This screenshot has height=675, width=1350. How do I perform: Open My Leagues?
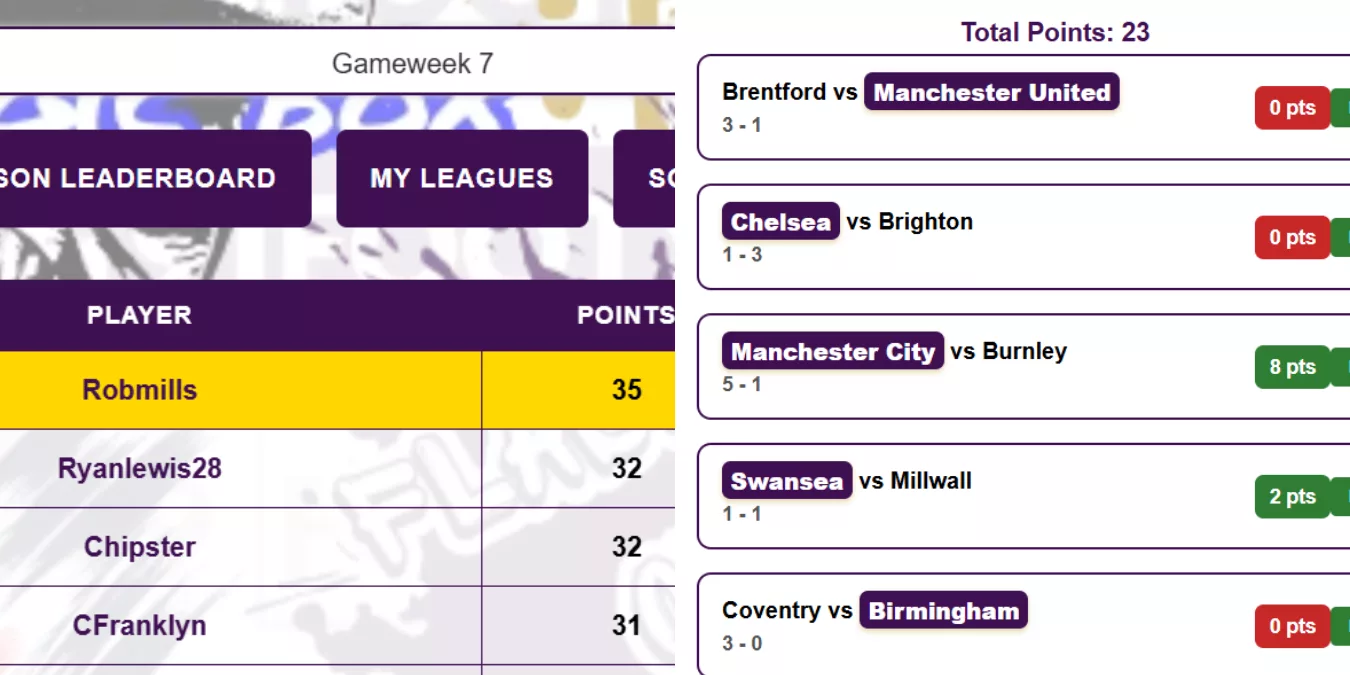point(462,178)
